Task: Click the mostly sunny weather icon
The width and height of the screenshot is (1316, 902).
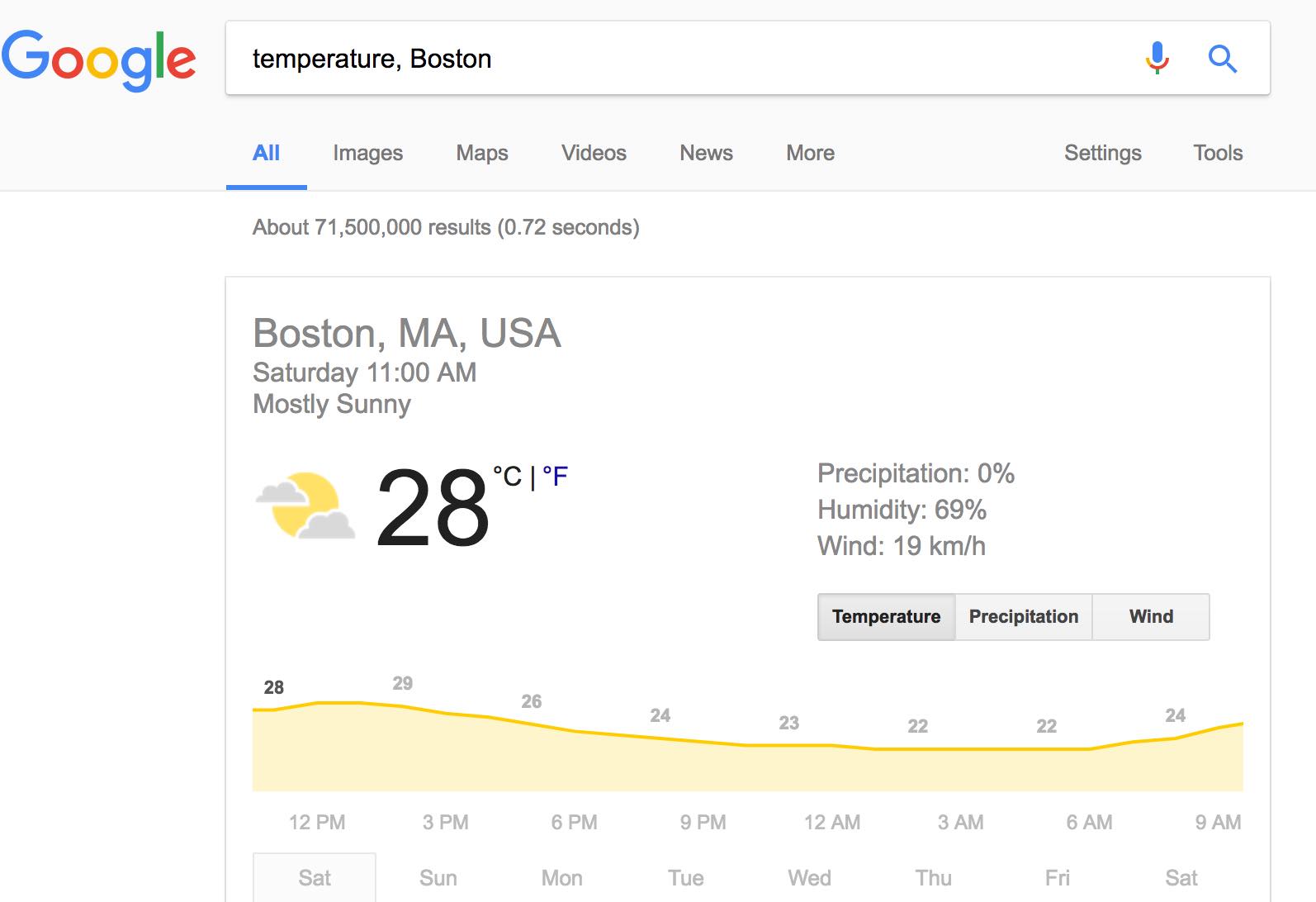Action: pos(305,506)
